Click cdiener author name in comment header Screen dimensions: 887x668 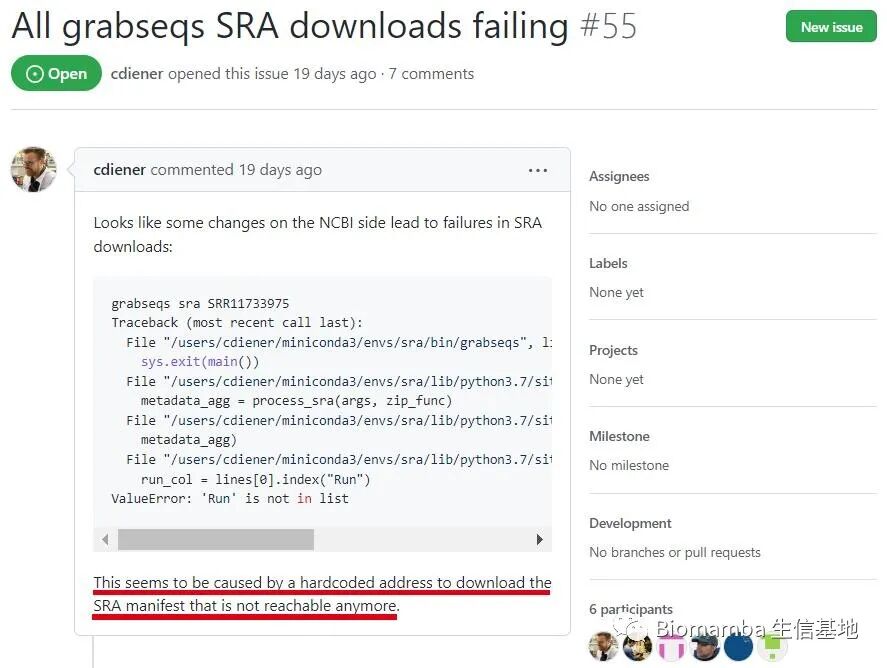click(x=119, y=170)
